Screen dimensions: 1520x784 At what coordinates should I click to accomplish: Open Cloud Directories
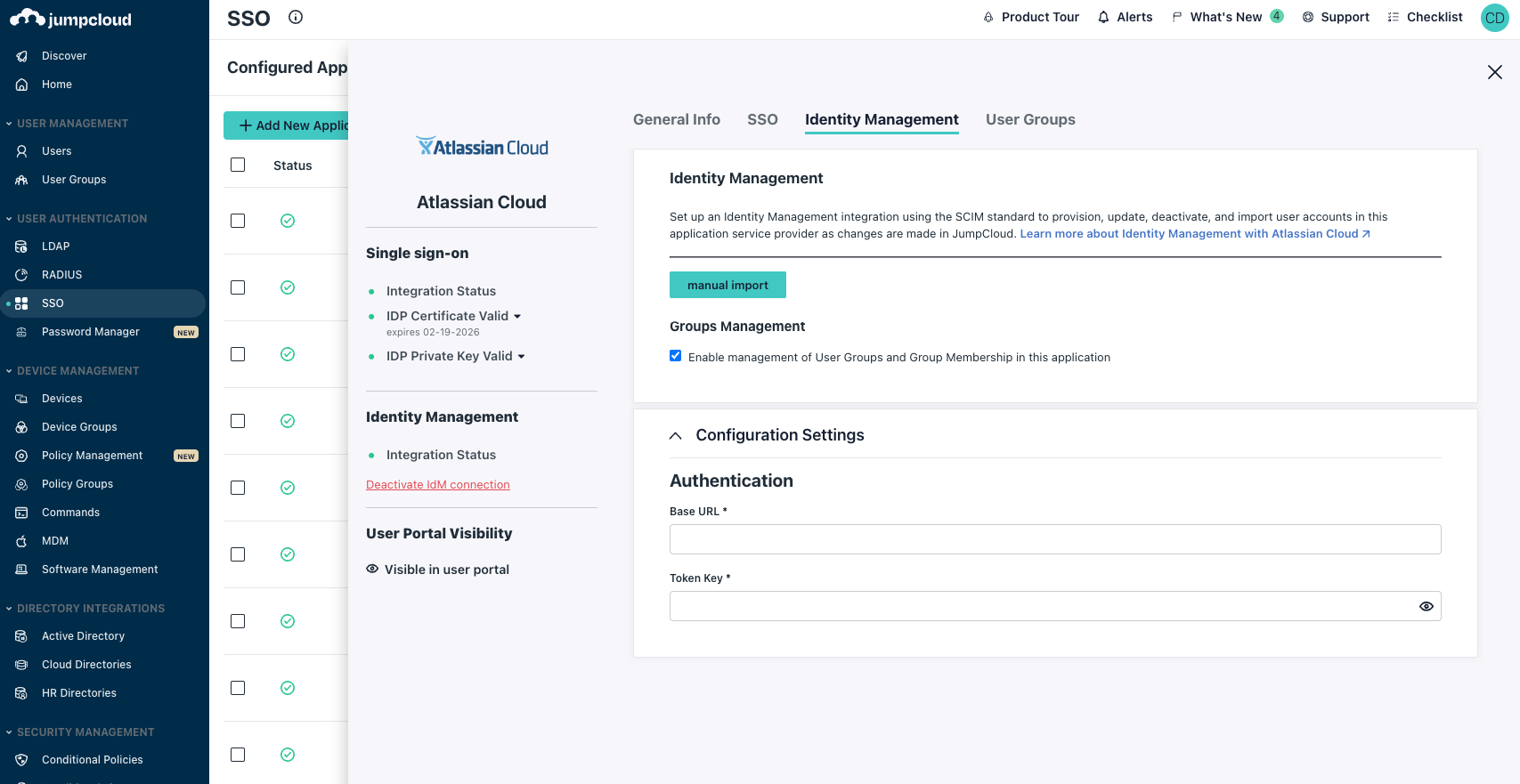tap(86, 665)
